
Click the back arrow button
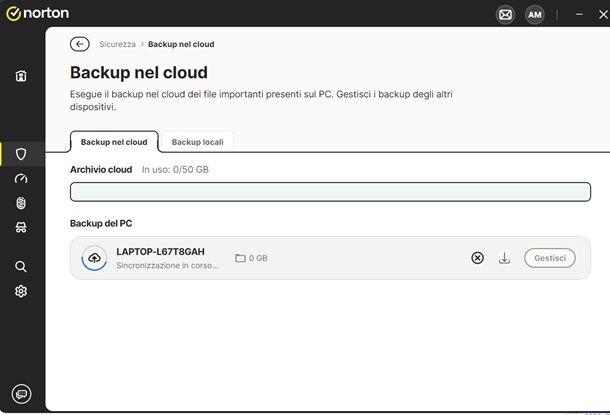80,44
